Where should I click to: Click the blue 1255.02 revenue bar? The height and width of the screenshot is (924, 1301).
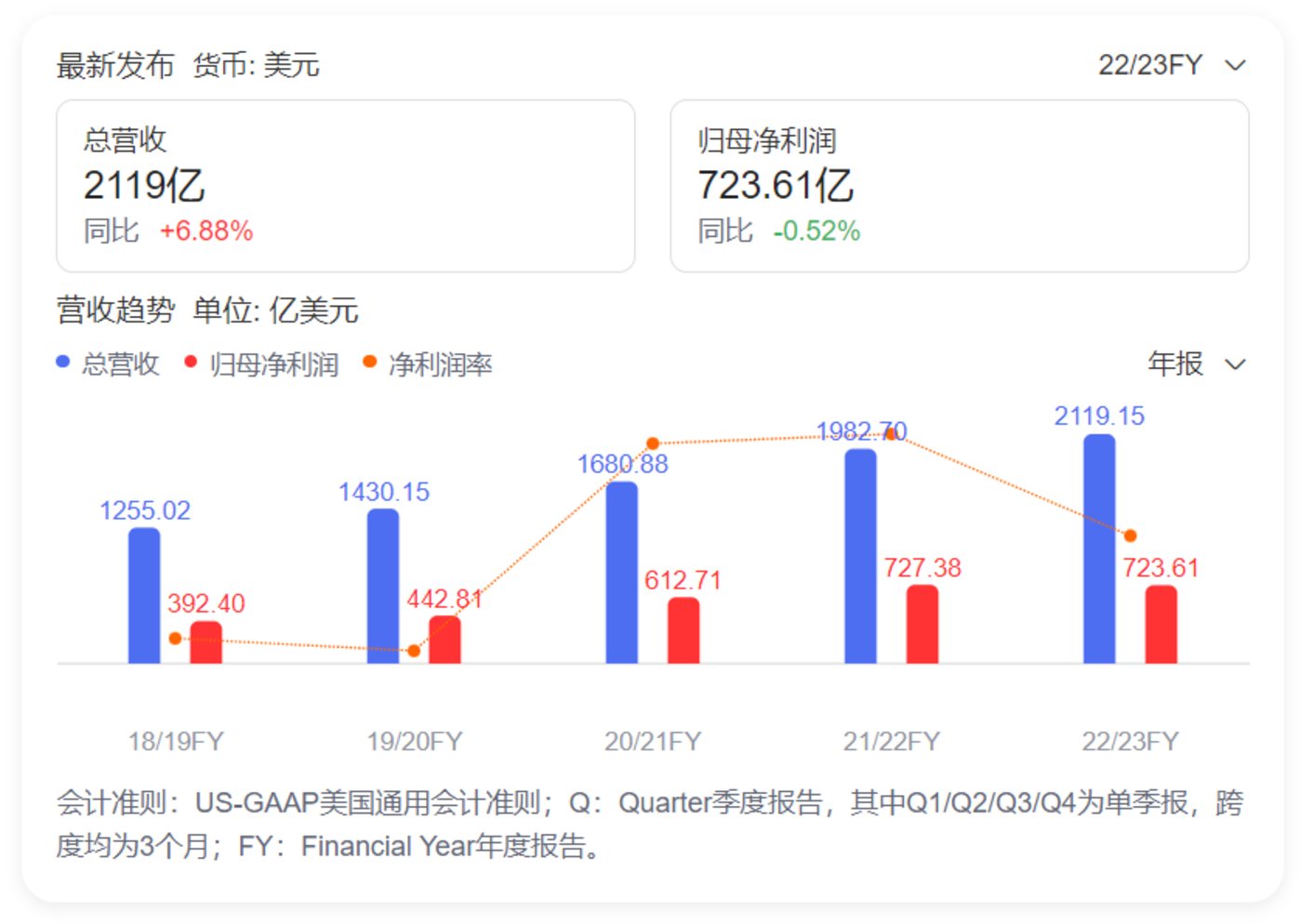pos(144,595)
